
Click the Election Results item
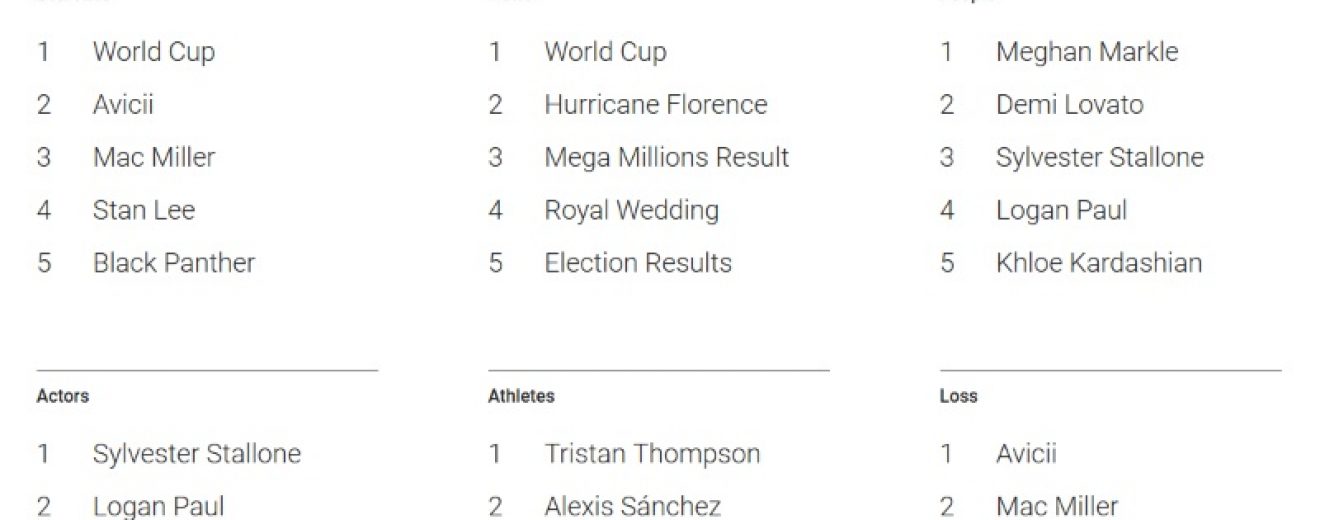(x=638, y=263)
